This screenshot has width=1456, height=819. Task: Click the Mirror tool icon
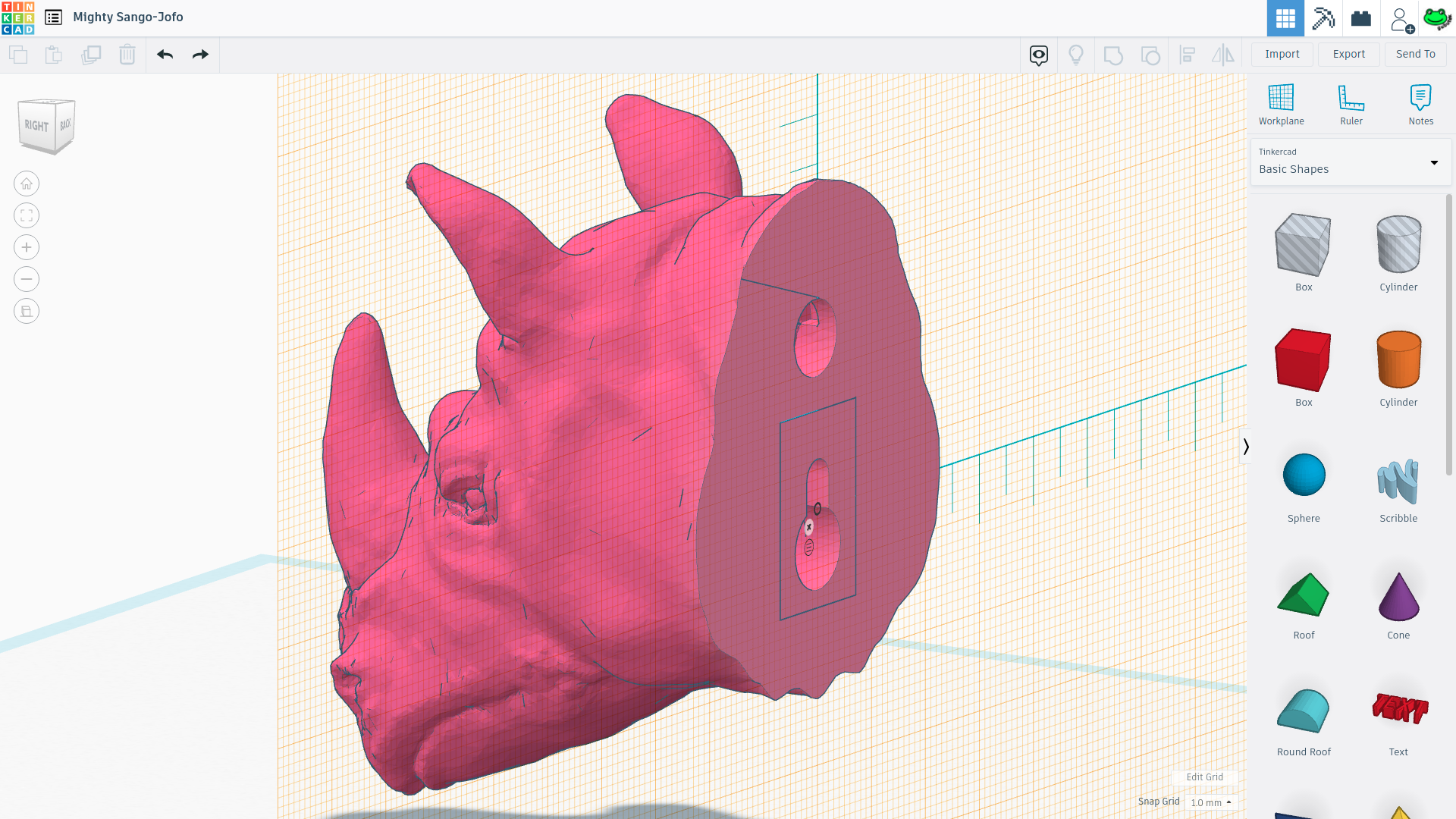pos(1223,55)
